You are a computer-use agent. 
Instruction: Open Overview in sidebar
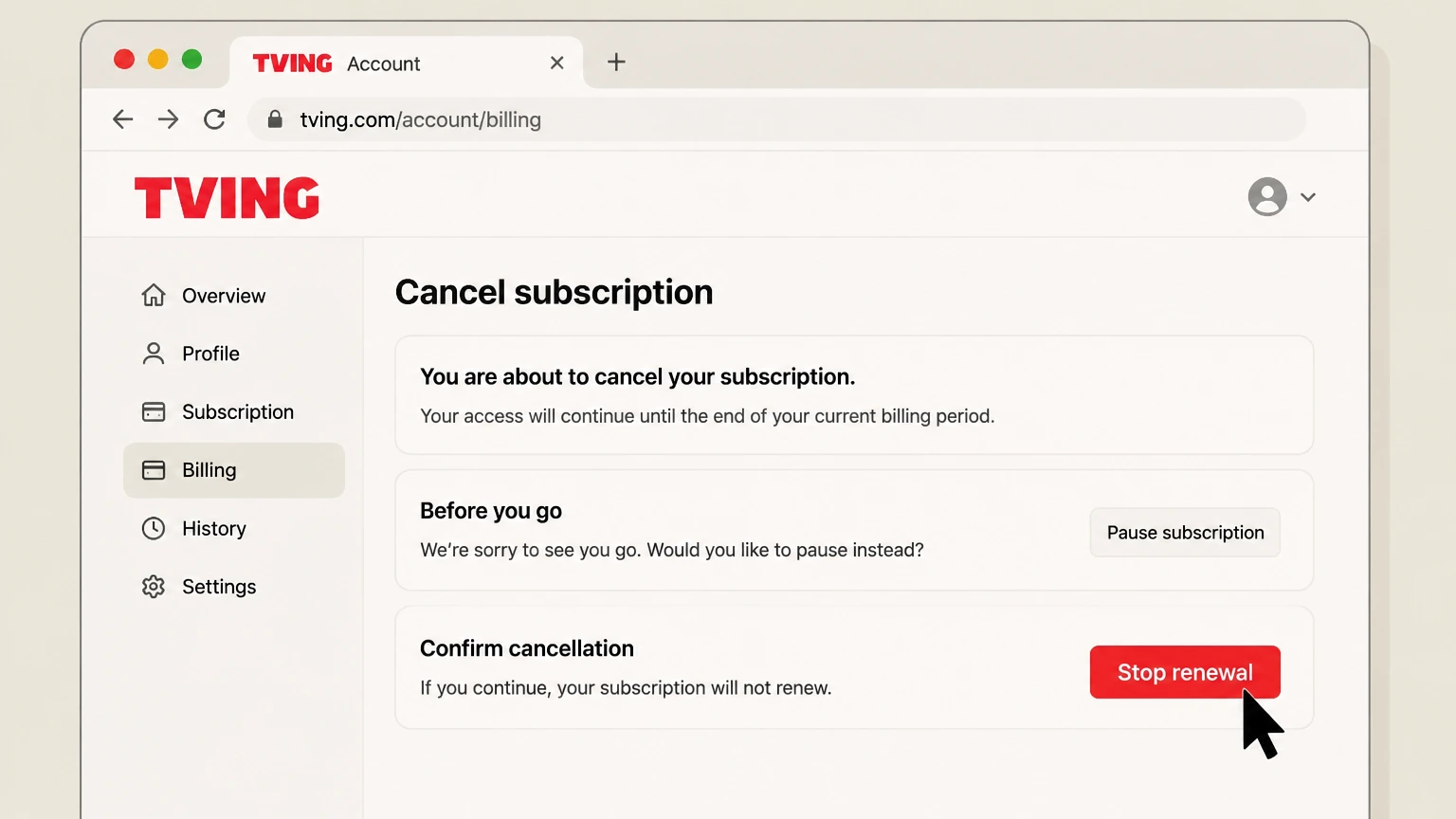click(x=234, y=296)
